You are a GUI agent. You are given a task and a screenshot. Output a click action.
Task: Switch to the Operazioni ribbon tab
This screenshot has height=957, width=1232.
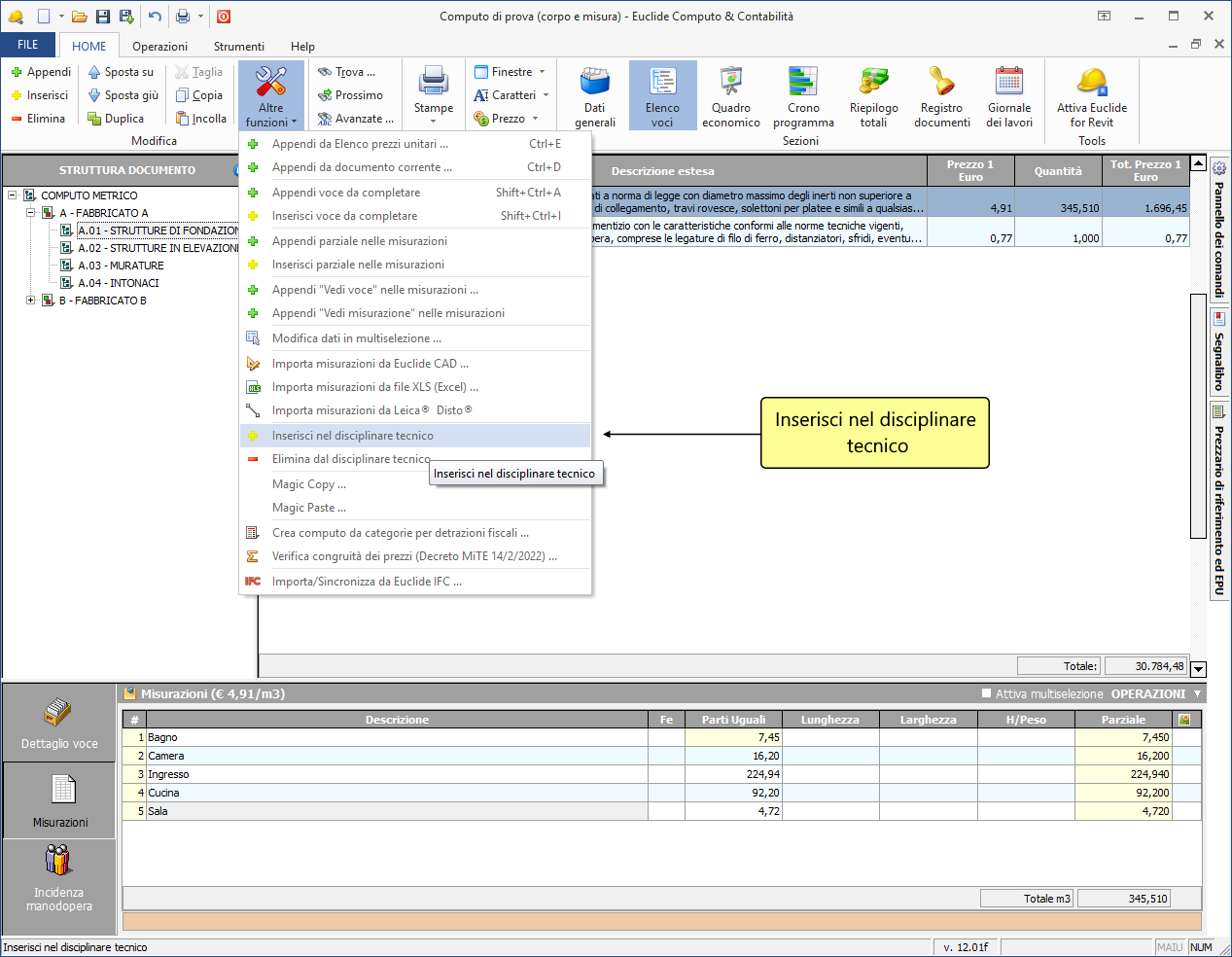pyautogui.click(x=159, y=47)
